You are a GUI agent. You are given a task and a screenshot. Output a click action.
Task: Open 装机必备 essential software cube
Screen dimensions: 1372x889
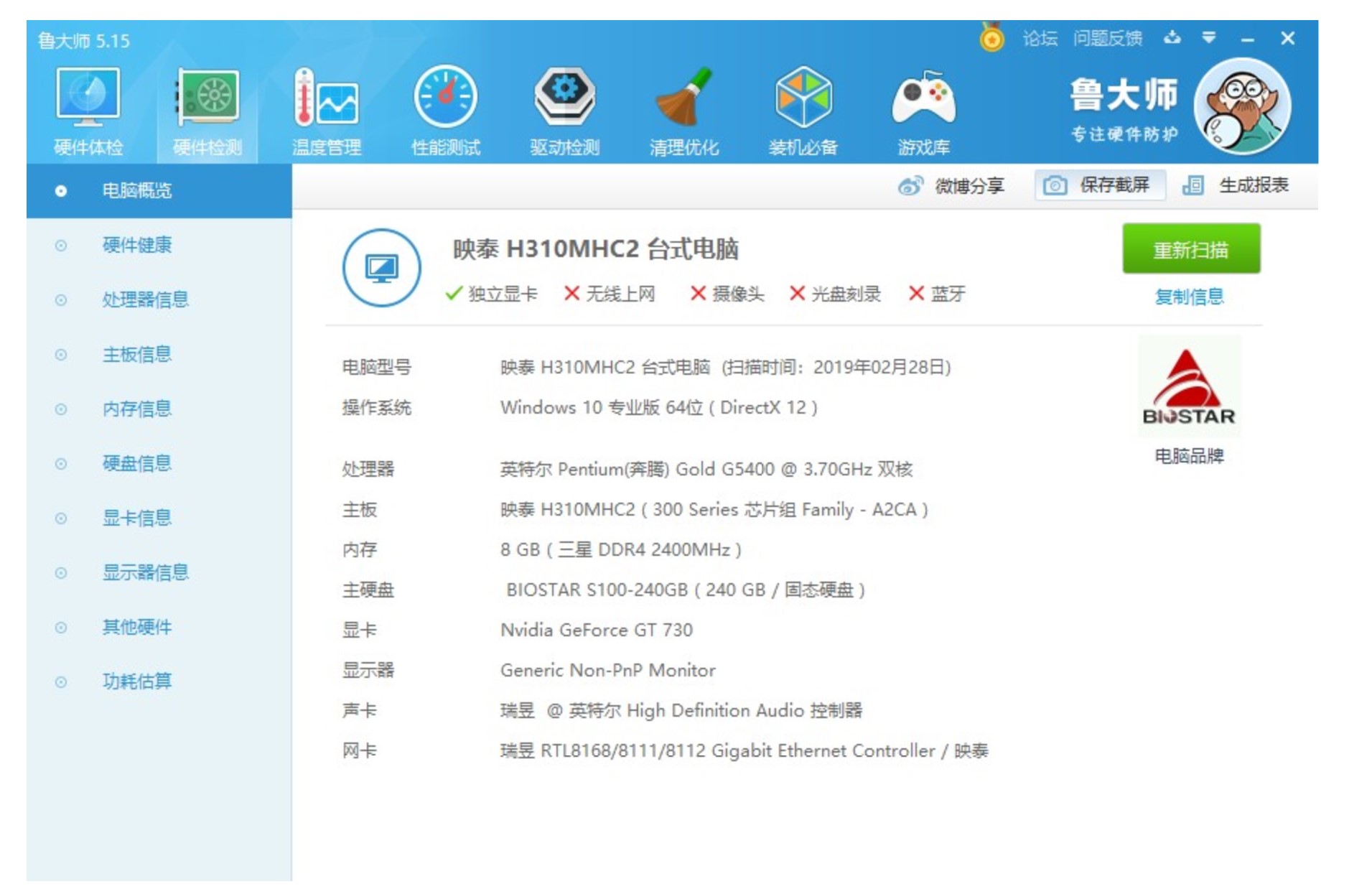[x=803, y=112]
